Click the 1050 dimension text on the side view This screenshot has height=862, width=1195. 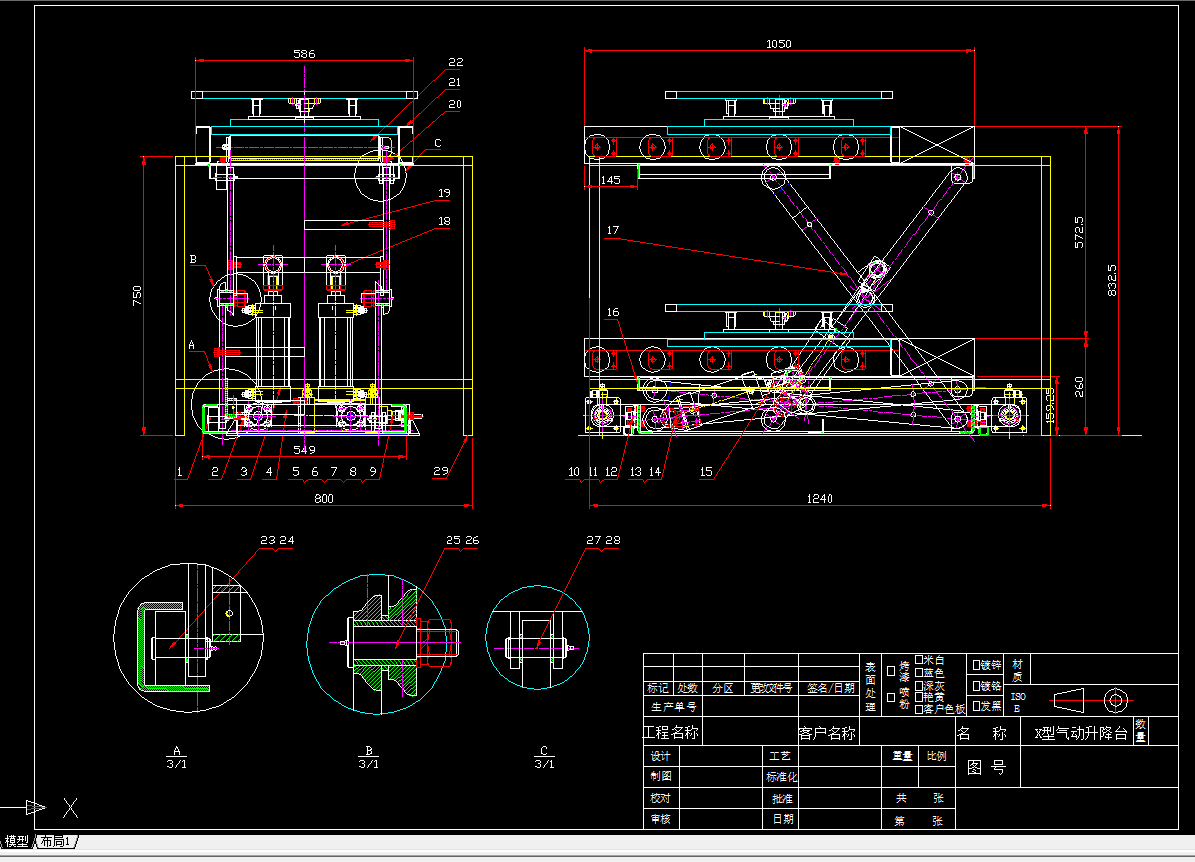pos(779,44)
